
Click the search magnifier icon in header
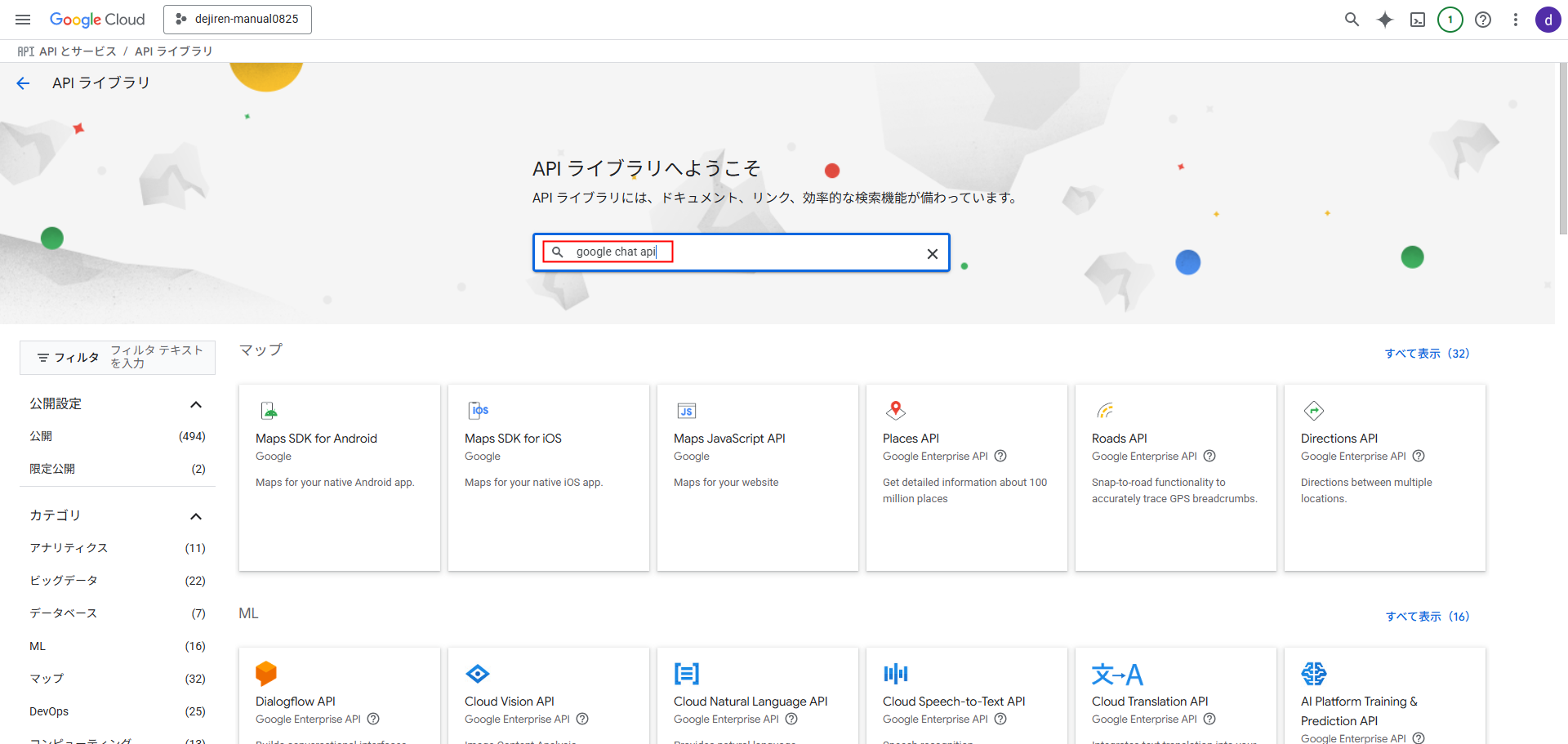(1352, 20)
